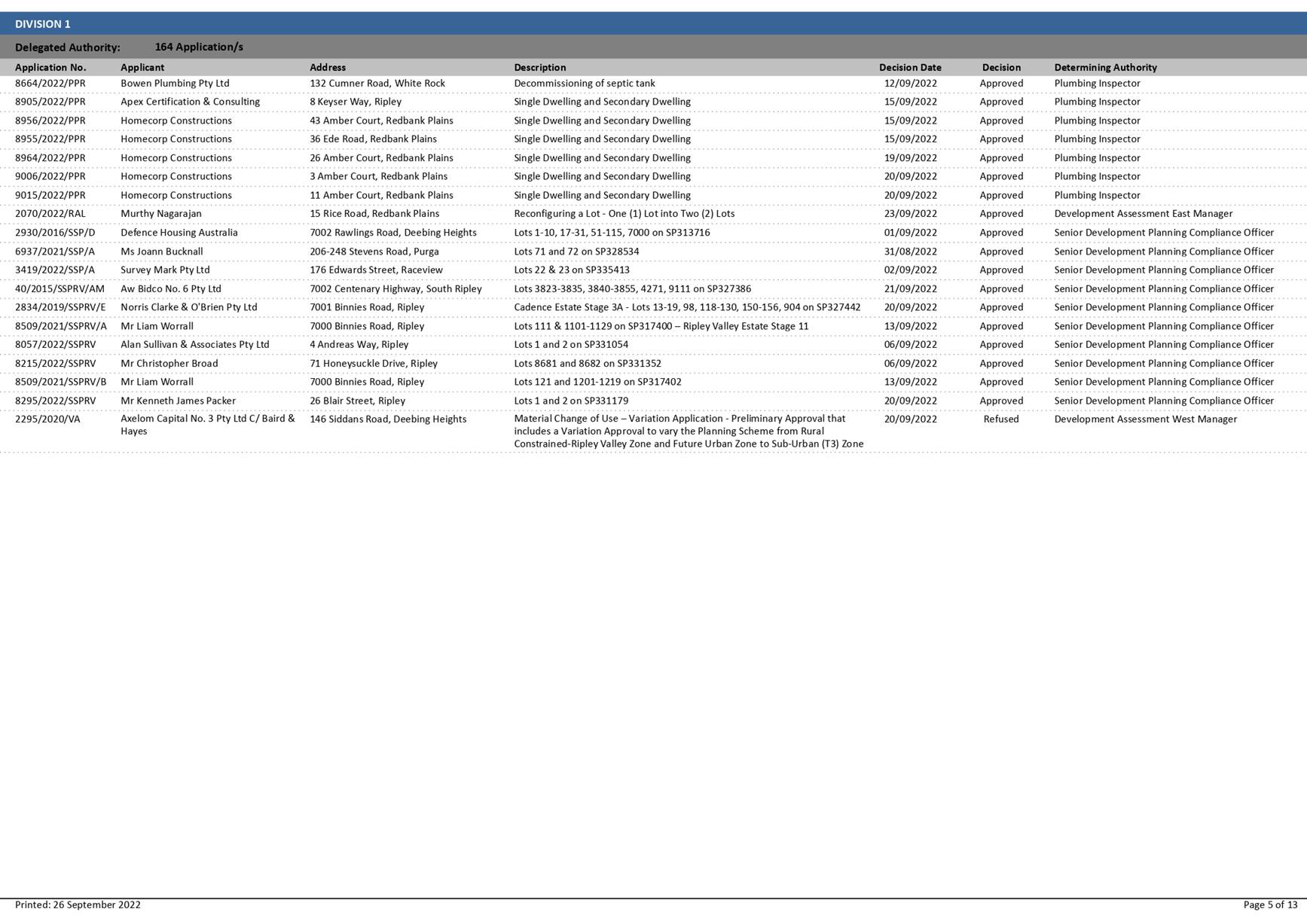
Task: Select application number 2930/2016/SSP/D
Action: [55, 232]
